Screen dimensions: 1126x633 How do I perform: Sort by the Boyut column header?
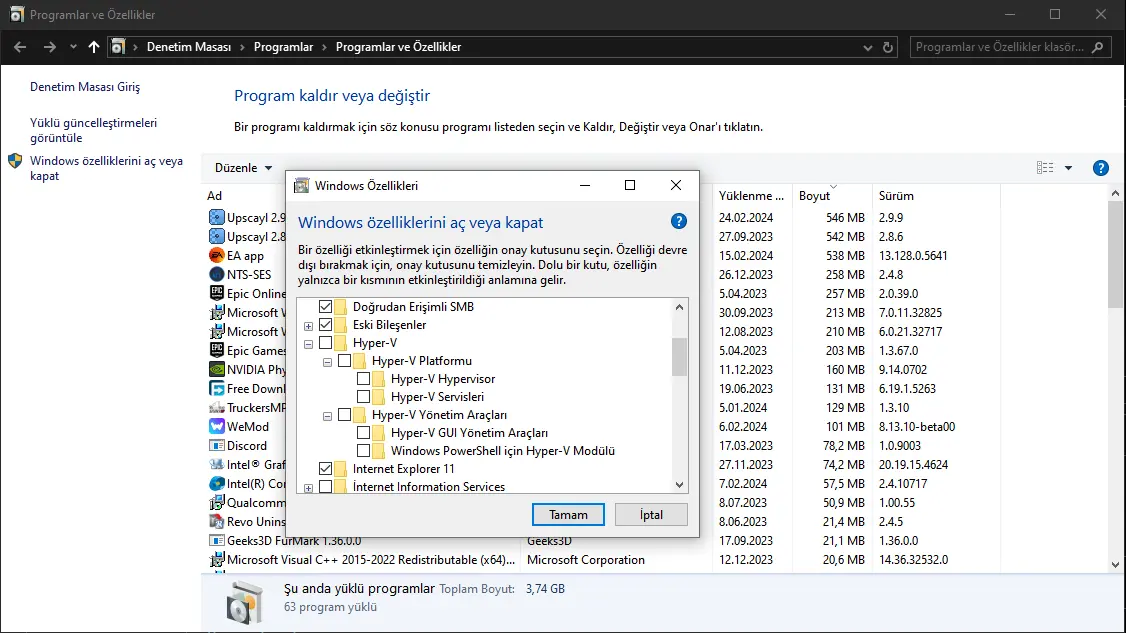coord(814,195)
